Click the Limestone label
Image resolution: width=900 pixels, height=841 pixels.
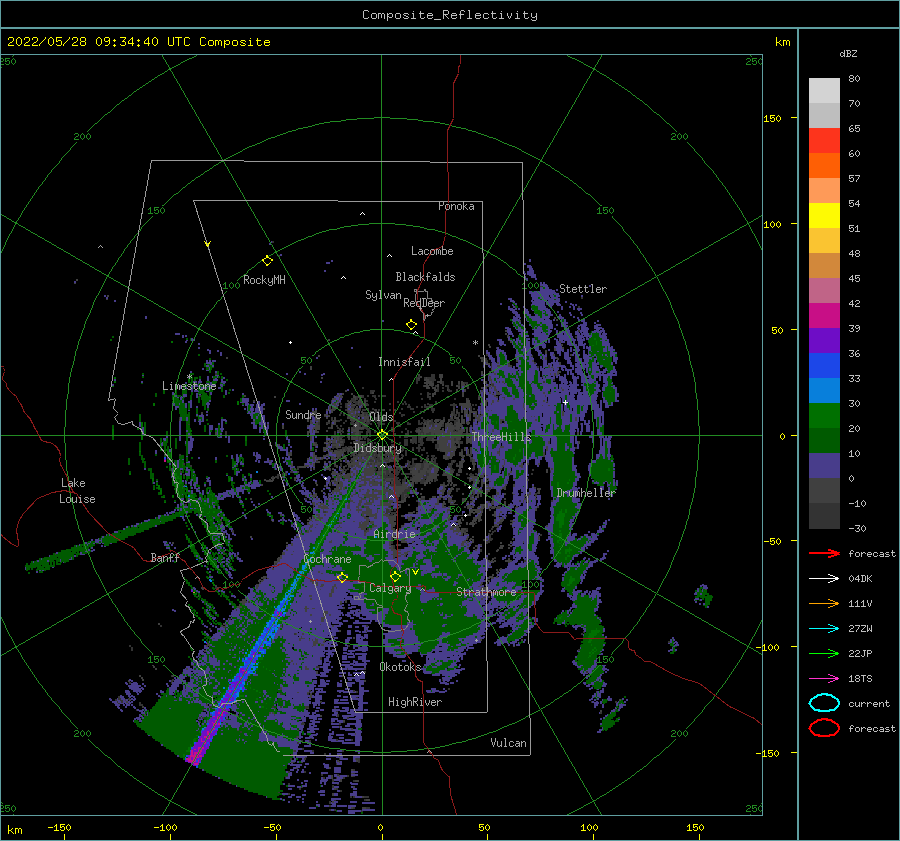[189, 386]
